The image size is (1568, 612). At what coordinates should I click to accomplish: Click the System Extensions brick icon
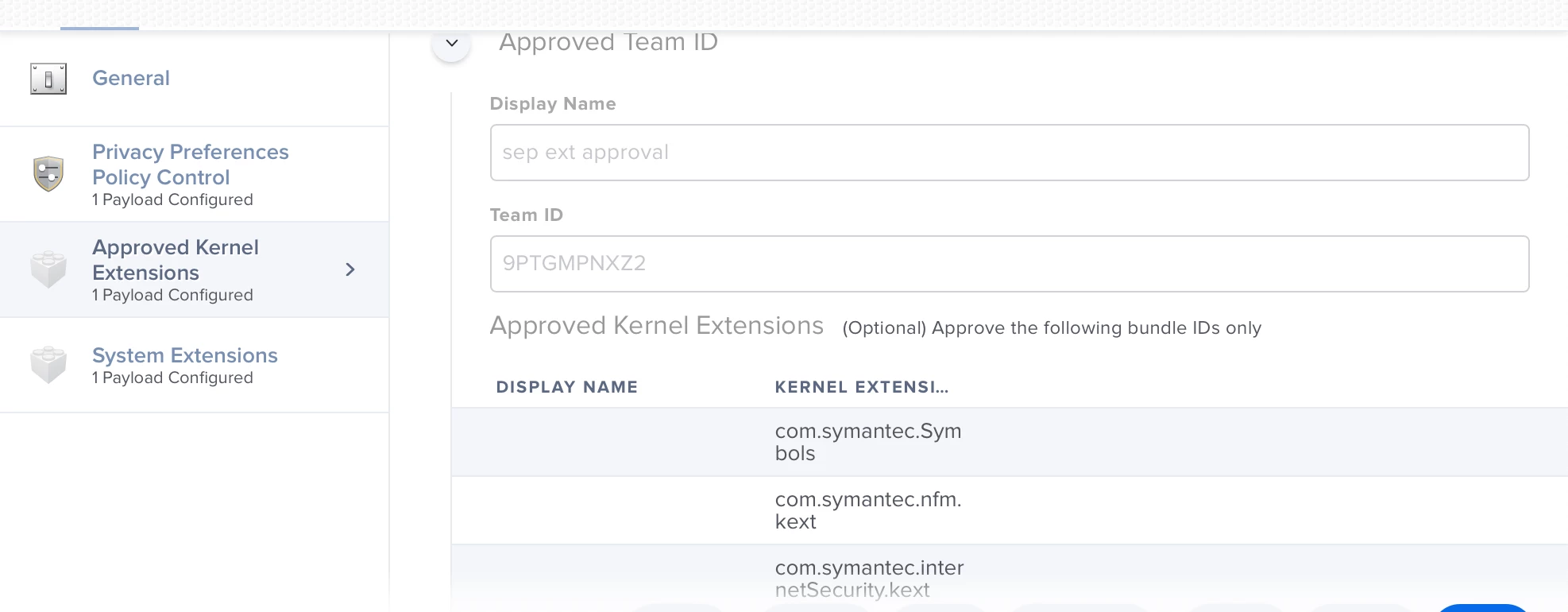click(x=48, y=365)
